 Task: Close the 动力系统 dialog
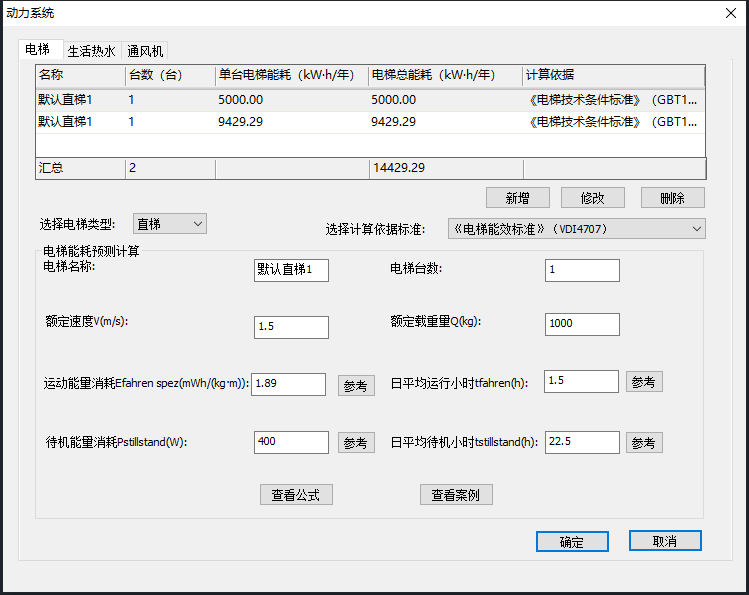731,13
